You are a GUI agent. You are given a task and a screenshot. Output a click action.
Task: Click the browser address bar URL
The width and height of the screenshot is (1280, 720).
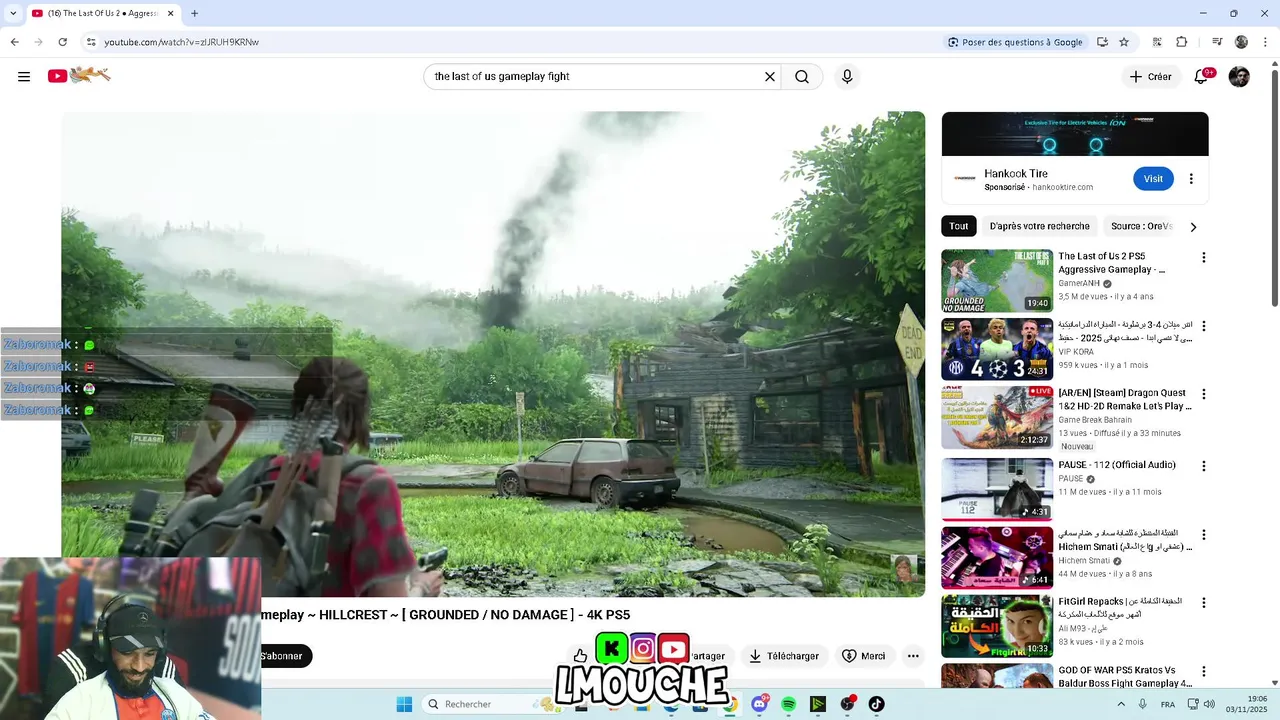[x=181, y=42]
